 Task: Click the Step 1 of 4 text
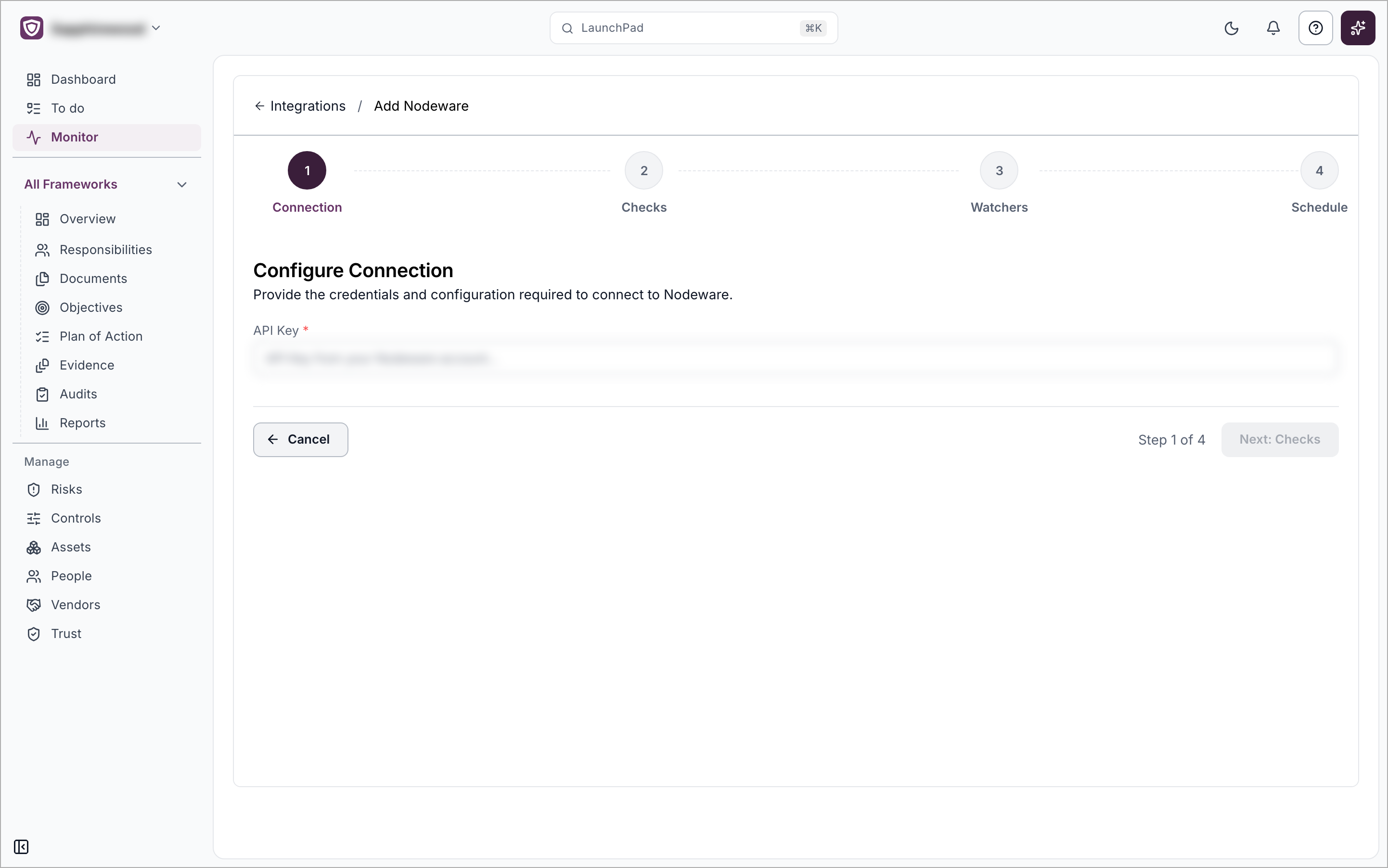pyautogui.click(x=1171, y=440)
